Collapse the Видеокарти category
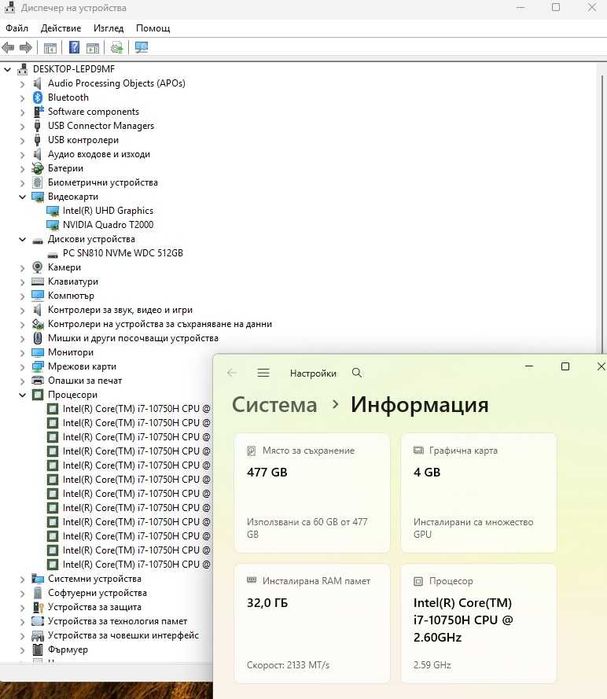The width and height of the screenshot is (607, 699). (22, 197)
